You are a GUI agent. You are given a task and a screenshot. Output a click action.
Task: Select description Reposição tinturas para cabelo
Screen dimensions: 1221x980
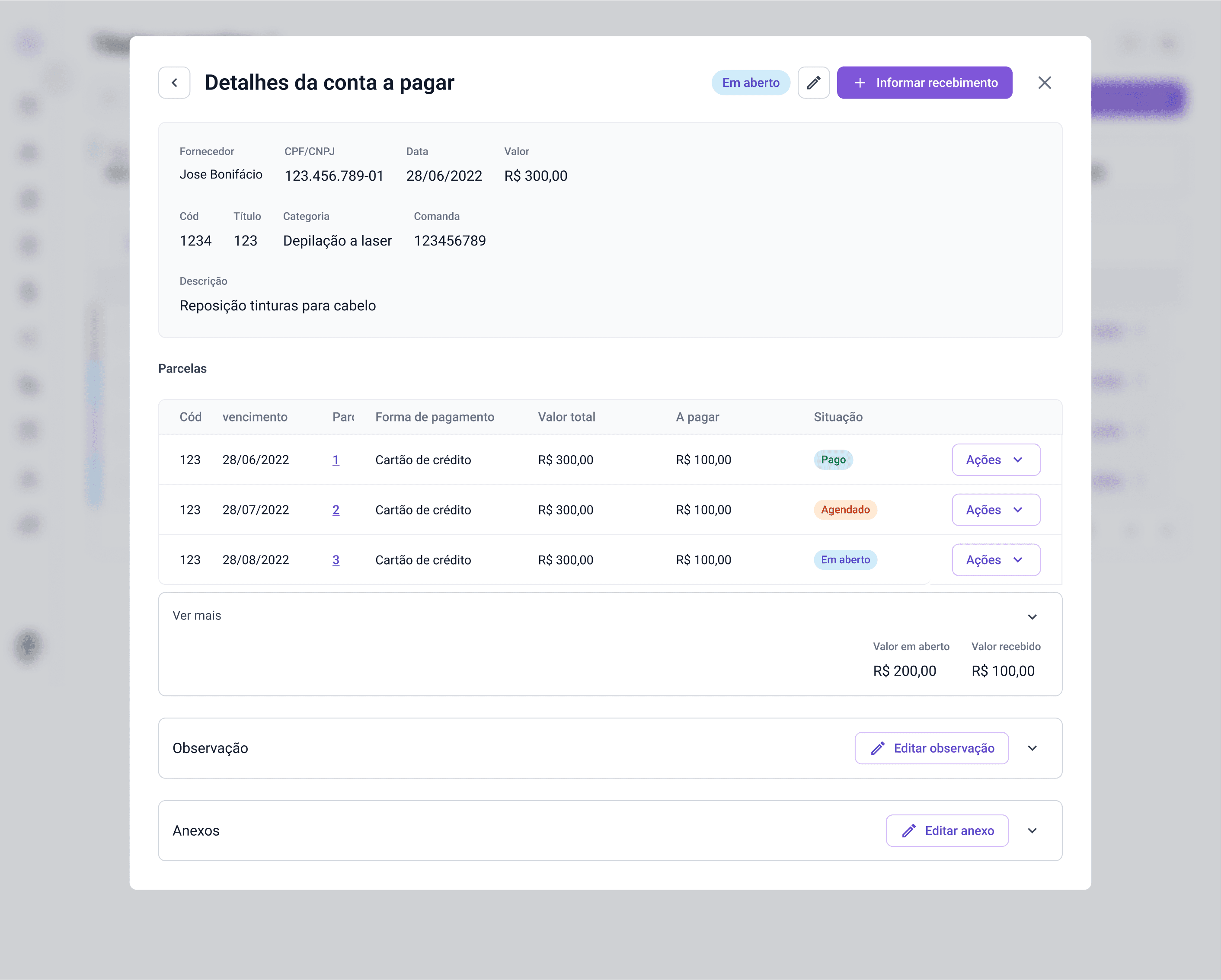(278, 306)
